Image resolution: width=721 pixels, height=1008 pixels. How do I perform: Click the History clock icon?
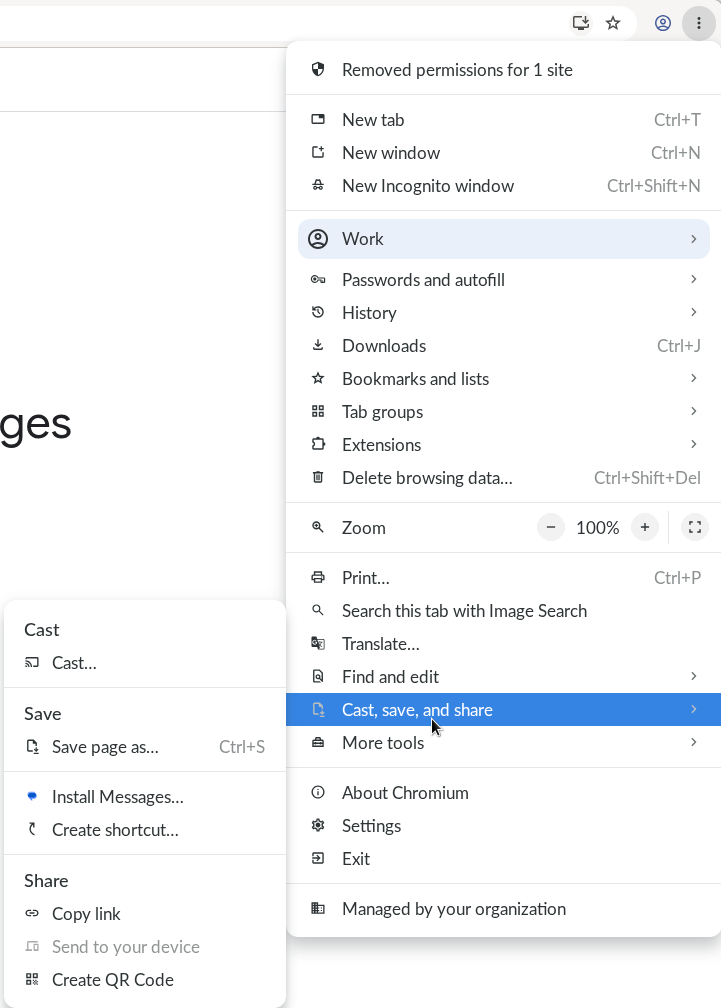pyautogui.click(x=318, y=312)
